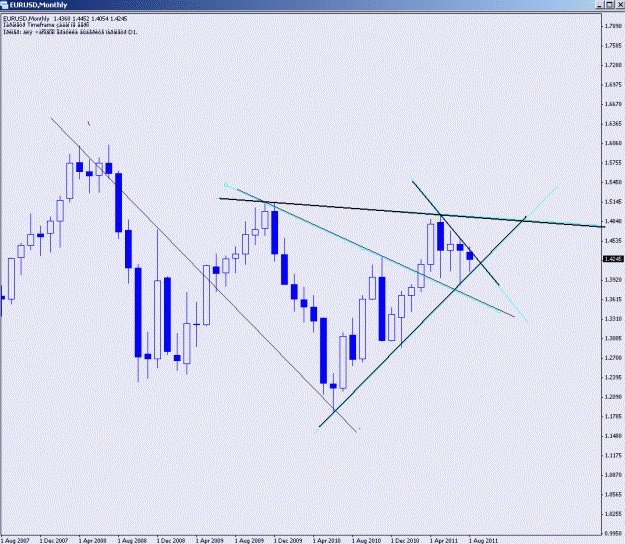Select lower-right anchor point of cyan trendline

pyautogui.click(x=499, y=311)
